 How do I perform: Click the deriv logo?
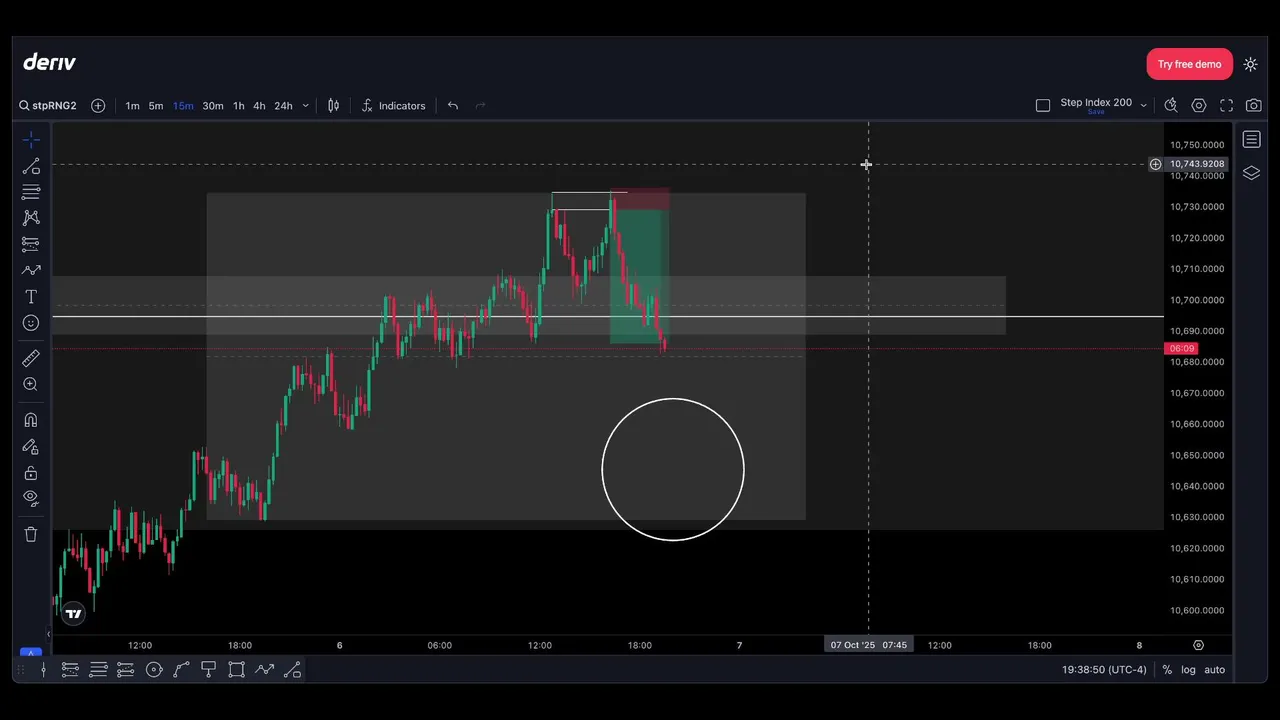pyautogui.click(x=50, y=62)
